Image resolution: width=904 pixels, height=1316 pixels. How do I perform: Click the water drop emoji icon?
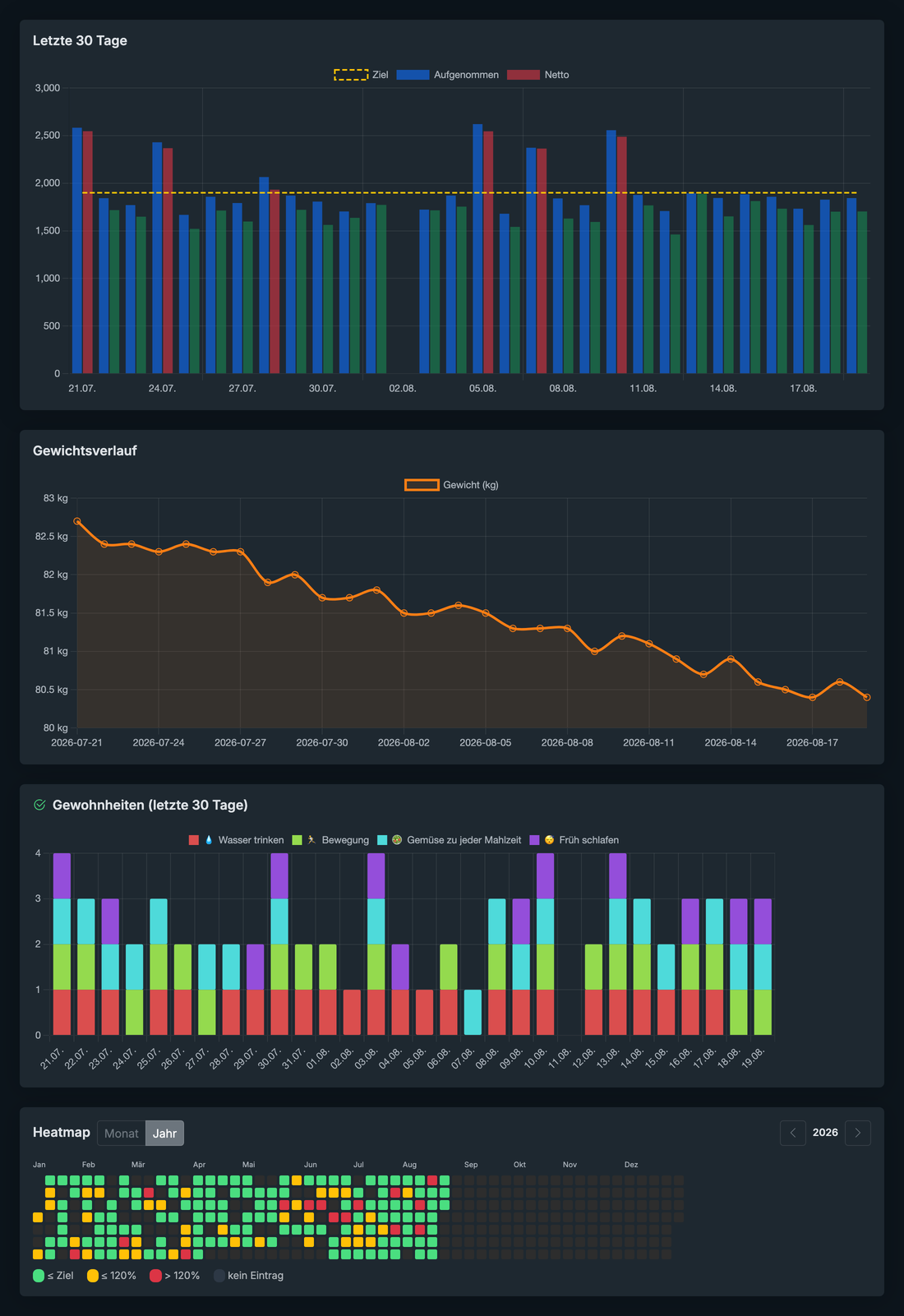[x=209, y=840]
